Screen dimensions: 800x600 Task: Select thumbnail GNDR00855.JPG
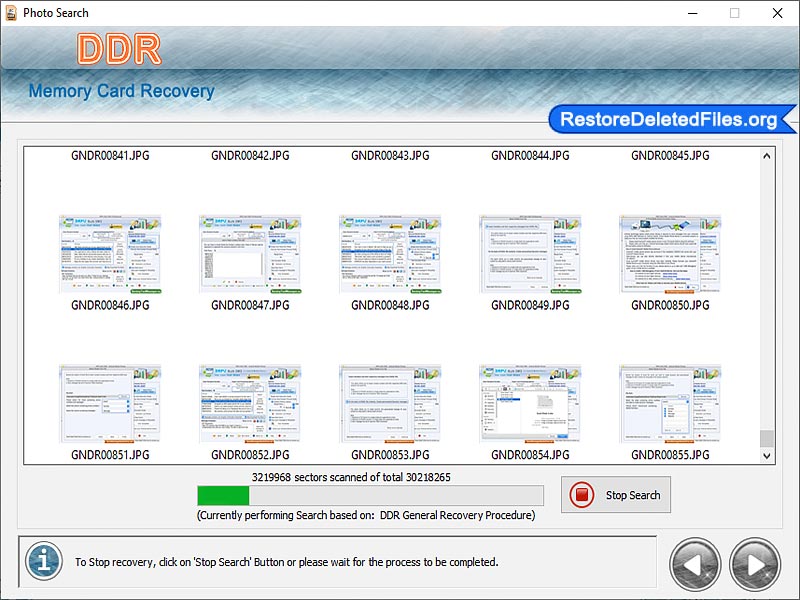[670, 403]
